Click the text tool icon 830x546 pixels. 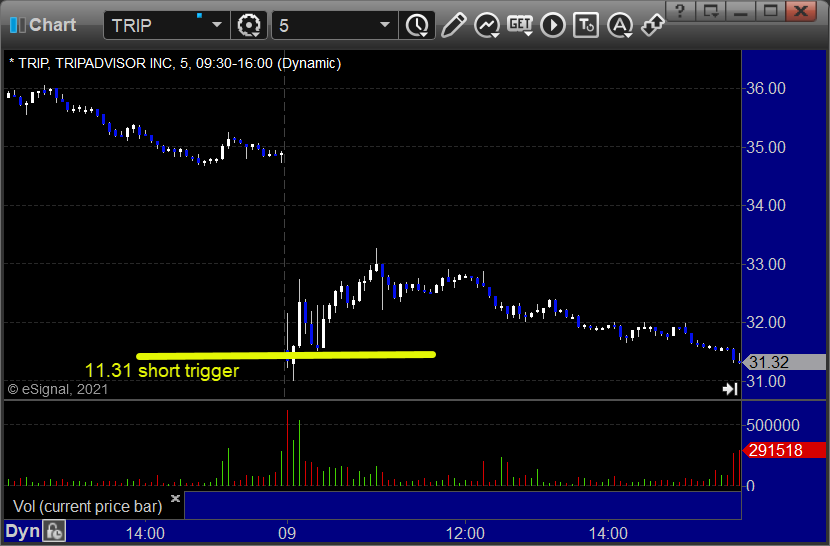(586, 25)
